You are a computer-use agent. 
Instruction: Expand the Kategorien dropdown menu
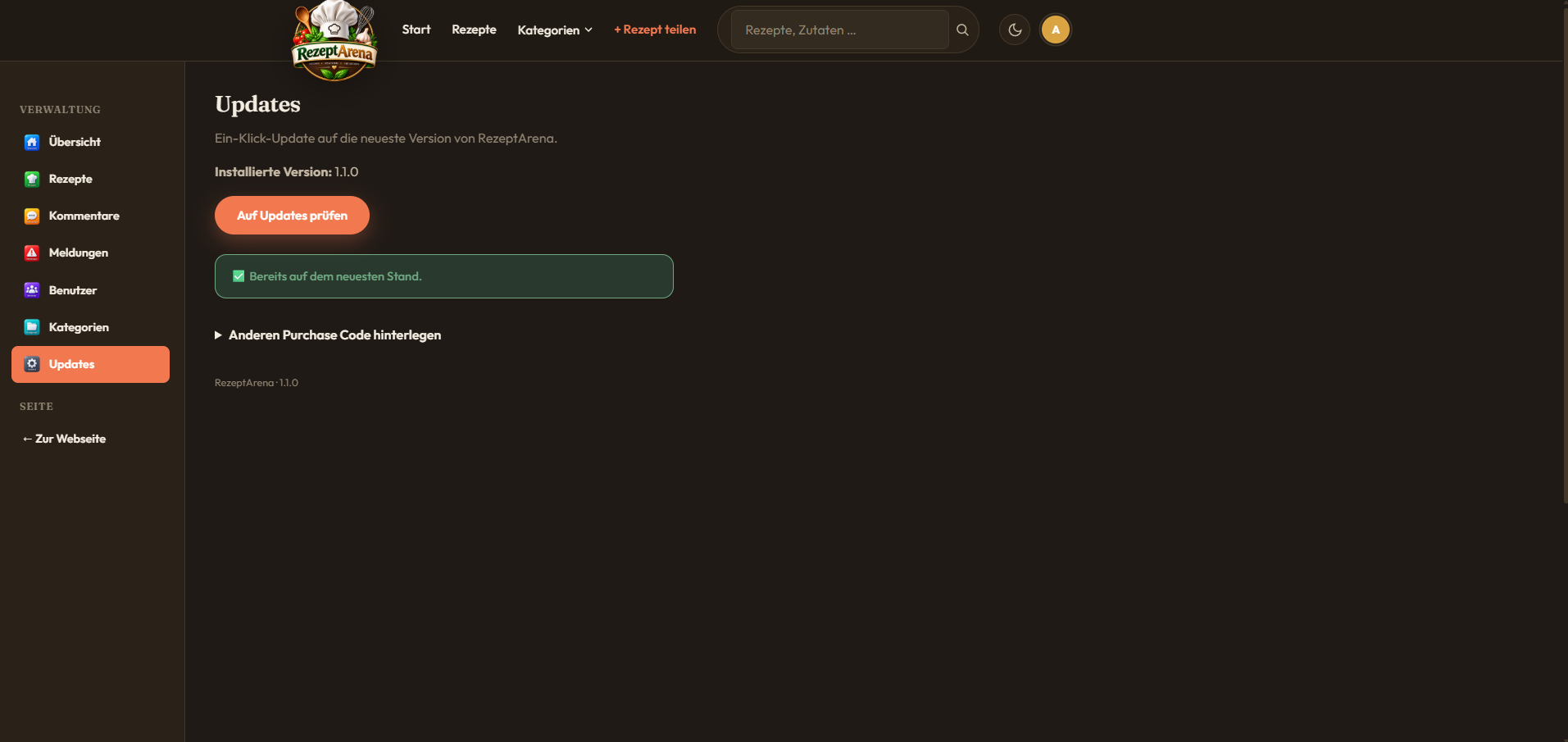point(555,30)
